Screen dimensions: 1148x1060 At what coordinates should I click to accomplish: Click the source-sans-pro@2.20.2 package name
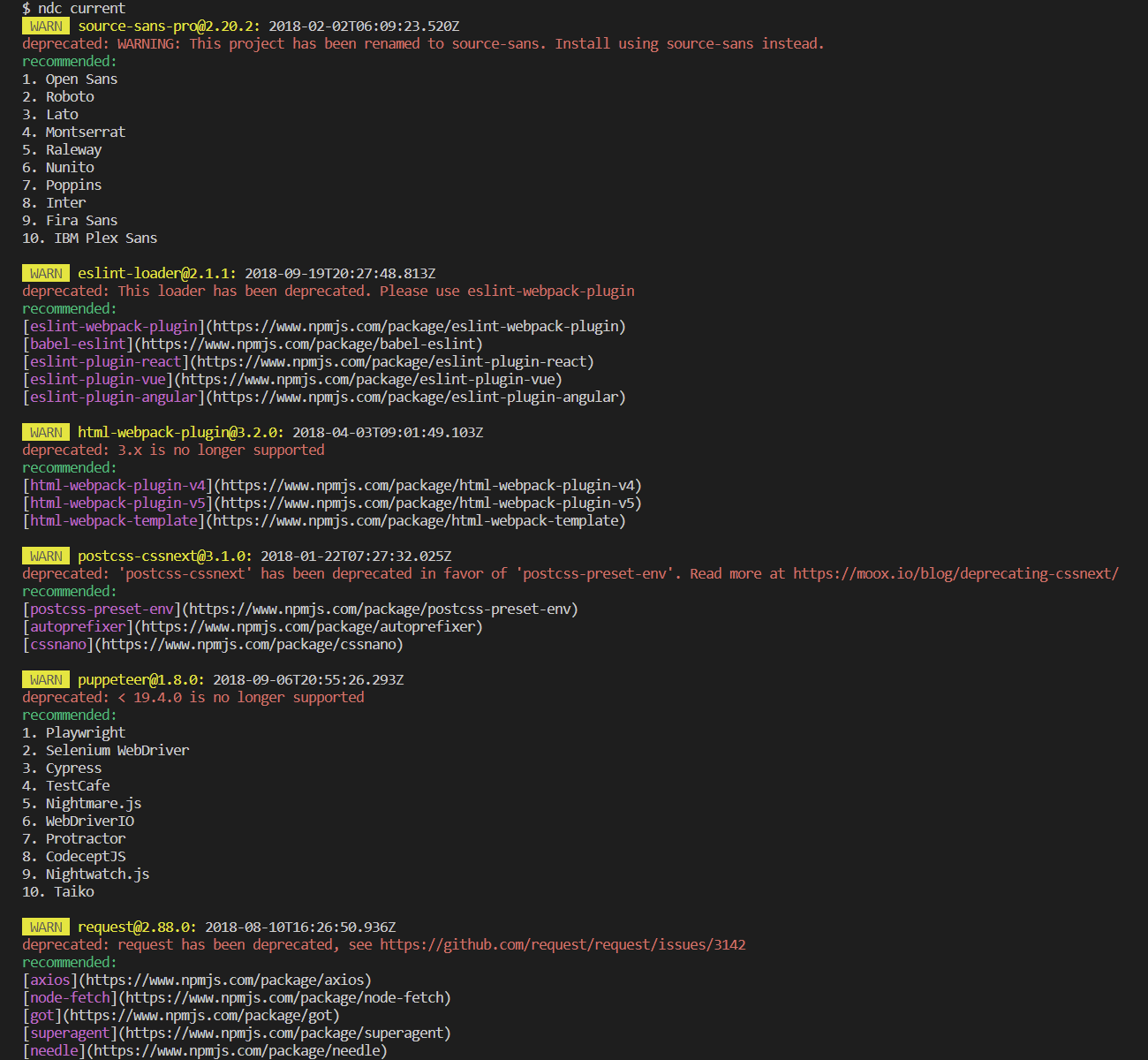(x=169, y=26)
